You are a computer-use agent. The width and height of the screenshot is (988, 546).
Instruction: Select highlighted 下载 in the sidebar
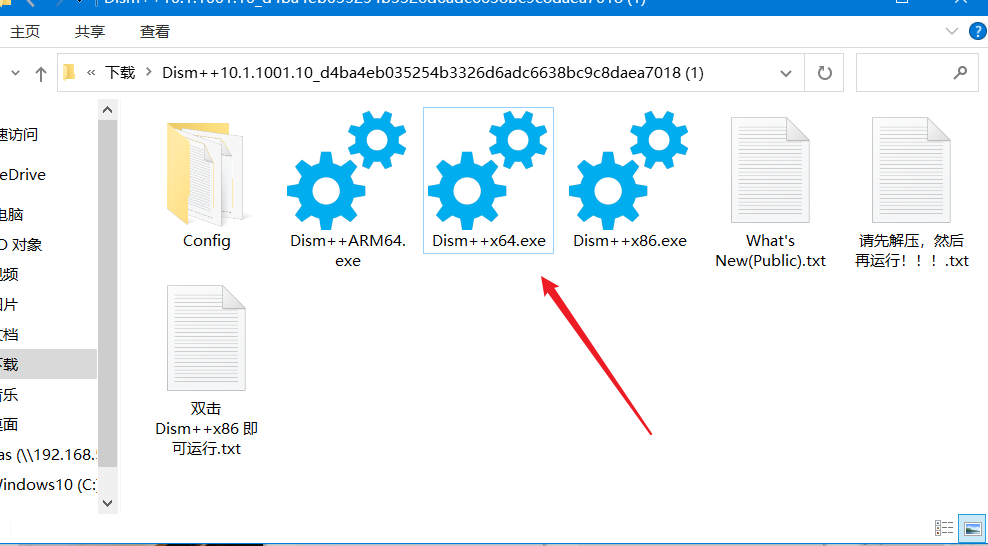pos(49,364)
